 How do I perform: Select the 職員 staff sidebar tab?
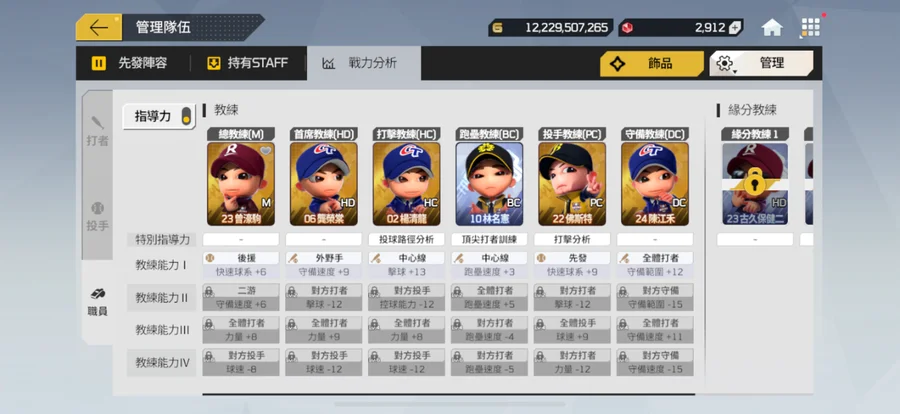tap(98, 302)
